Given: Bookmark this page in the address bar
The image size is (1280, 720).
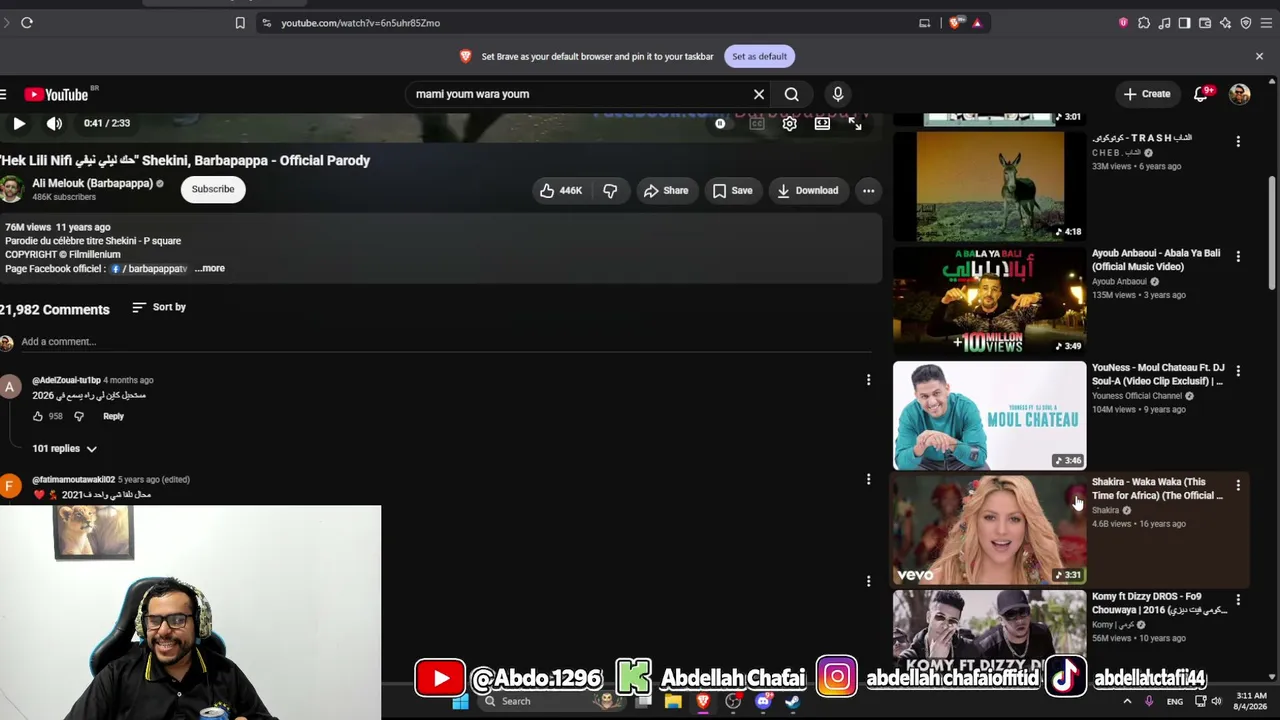Looking at the screenshot, I should click(240, 23).
